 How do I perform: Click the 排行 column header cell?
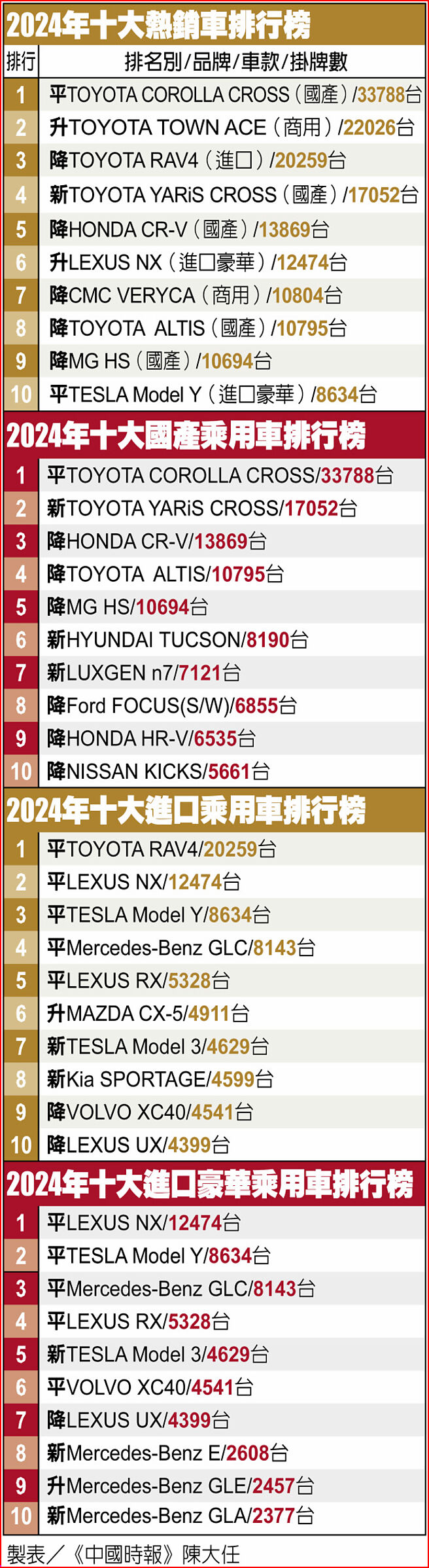click(x=21, y=62)
